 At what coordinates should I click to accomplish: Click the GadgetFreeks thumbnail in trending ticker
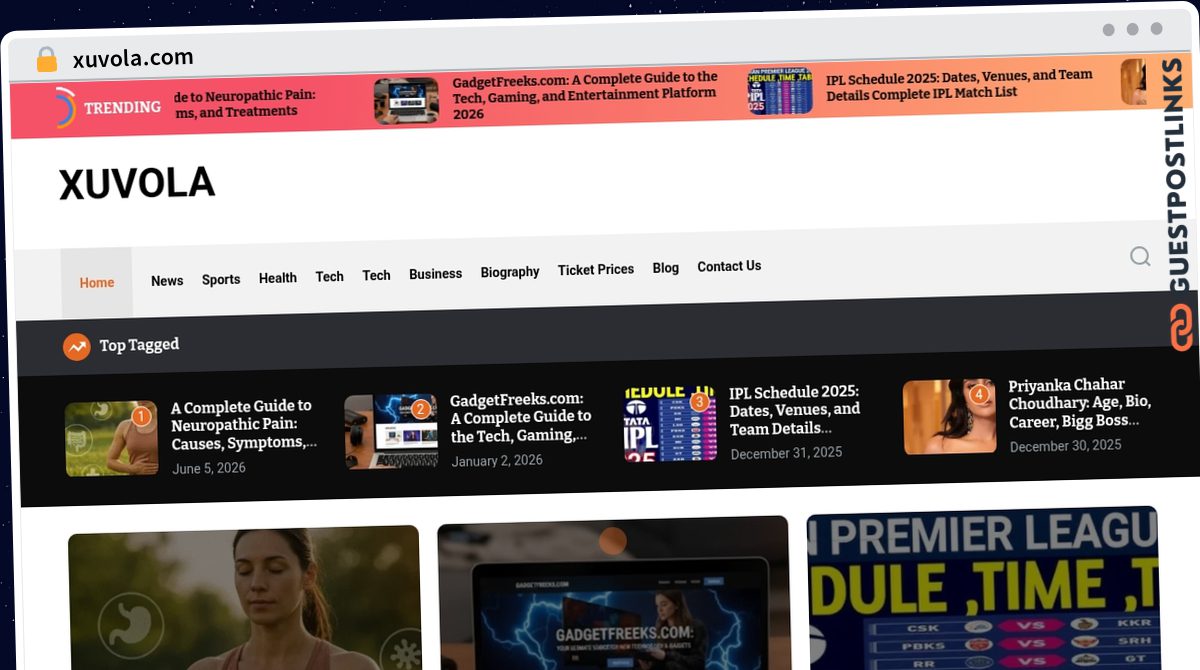click(x=406, y=101)
